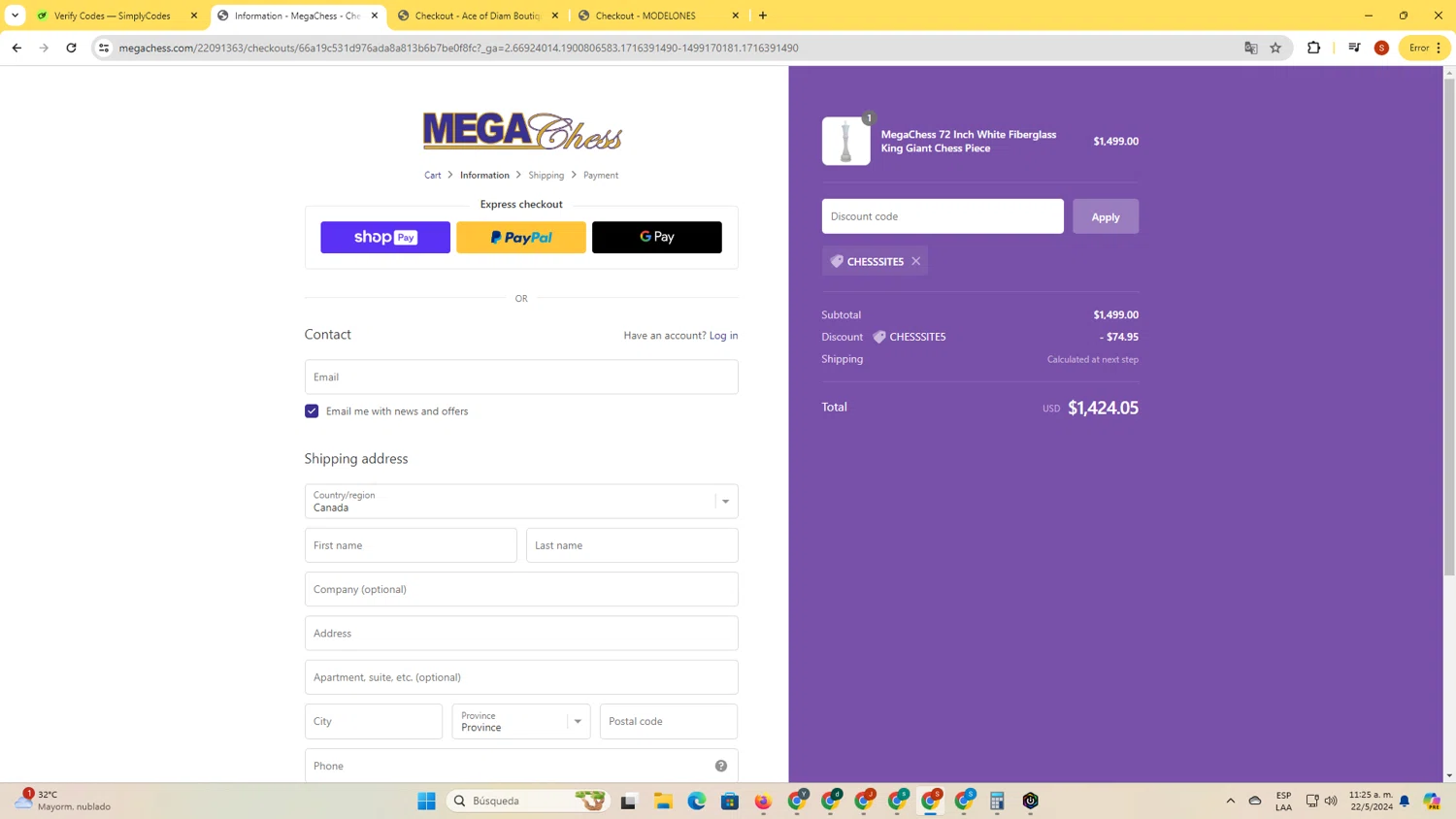The width and height of the screenshot is (1456, 819).
Task: Open a new browser tab
Action: point(763,16)
